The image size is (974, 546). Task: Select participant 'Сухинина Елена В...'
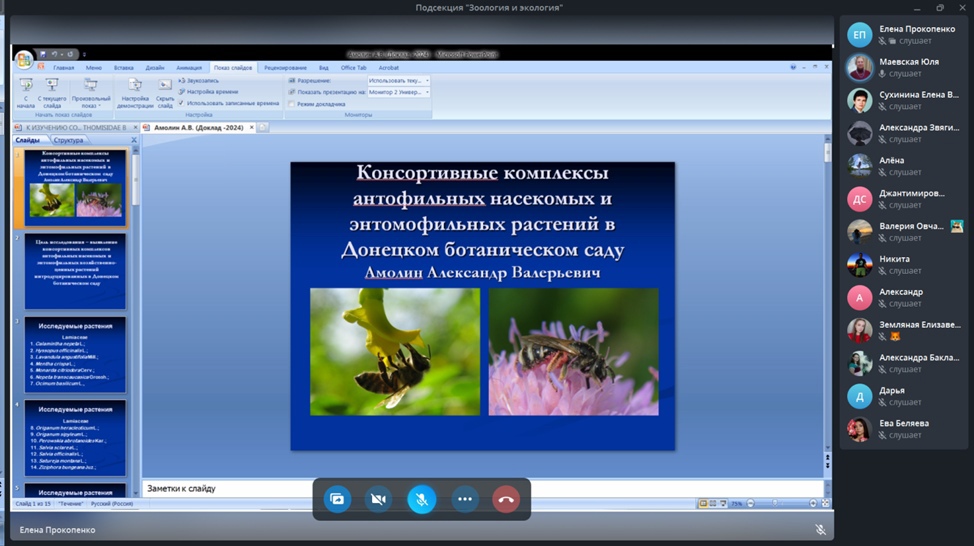903,100
